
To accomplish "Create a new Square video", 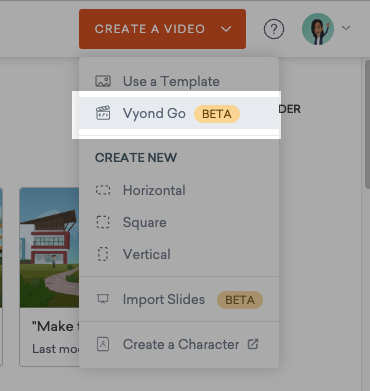I will [179, 222].
